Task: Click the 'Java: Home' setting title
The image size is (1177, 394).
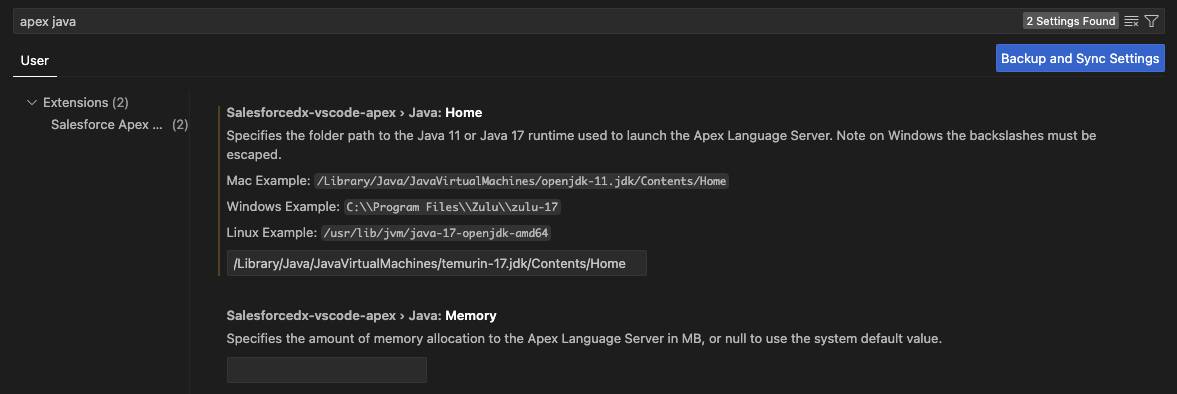Action: (x=354, y=113)
